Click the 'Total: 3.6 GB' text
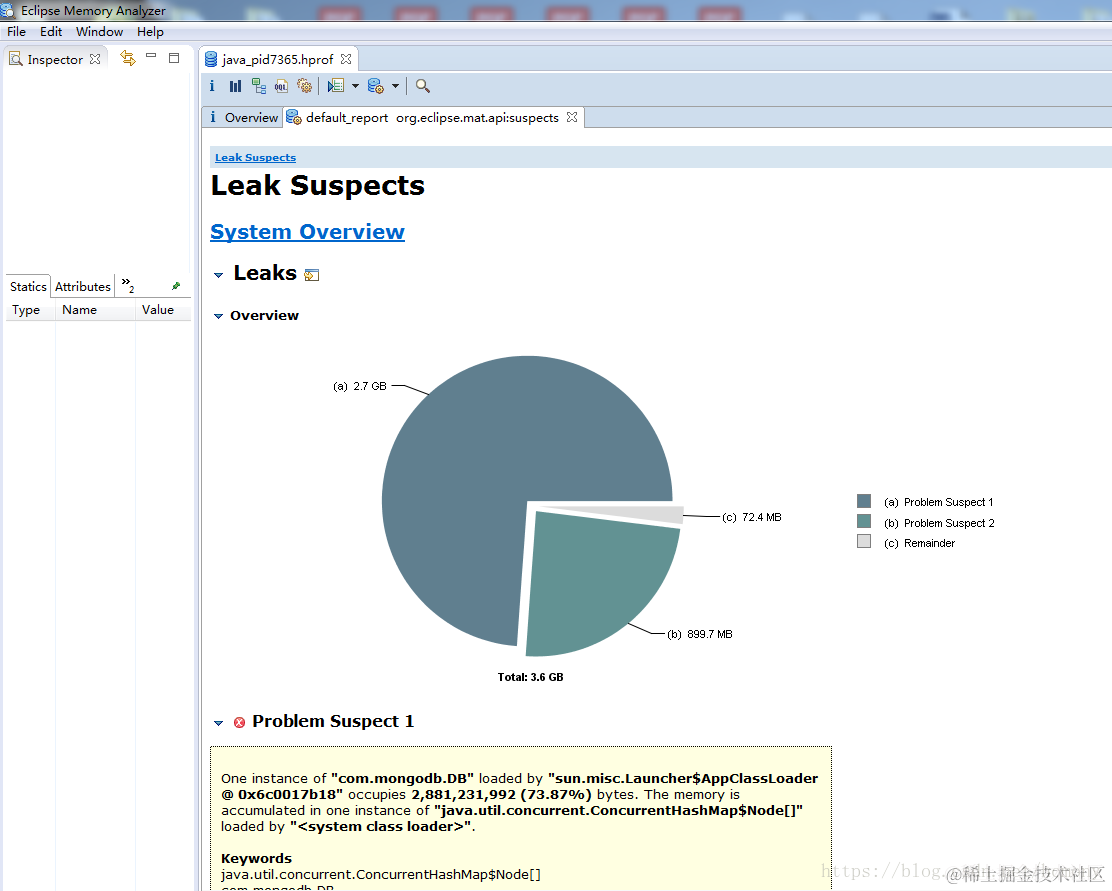The height and width of the screenshot is (891, 1112). coord(530,677)
